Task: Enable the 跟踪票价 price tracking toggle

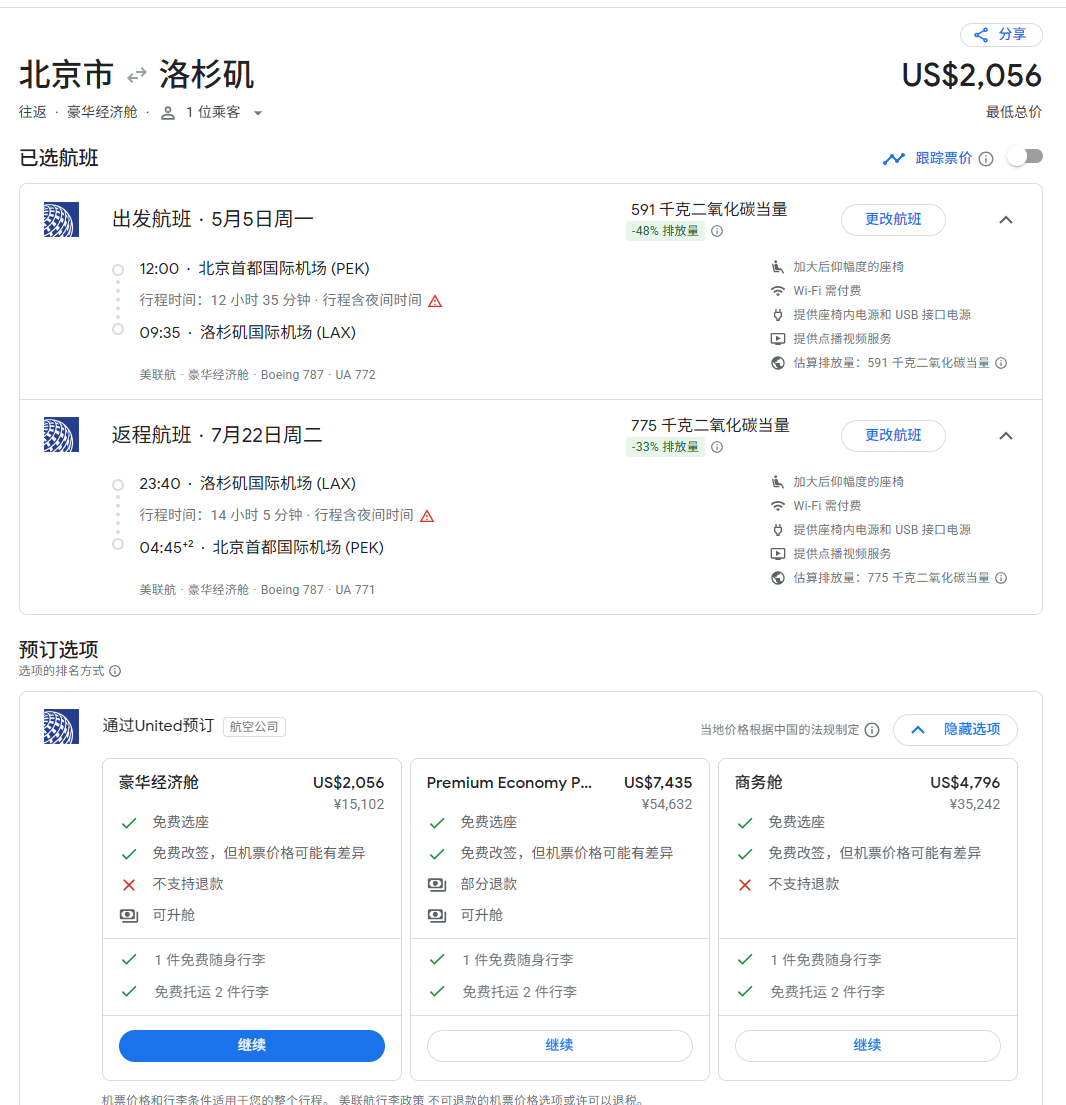Action: point(1025,157)
